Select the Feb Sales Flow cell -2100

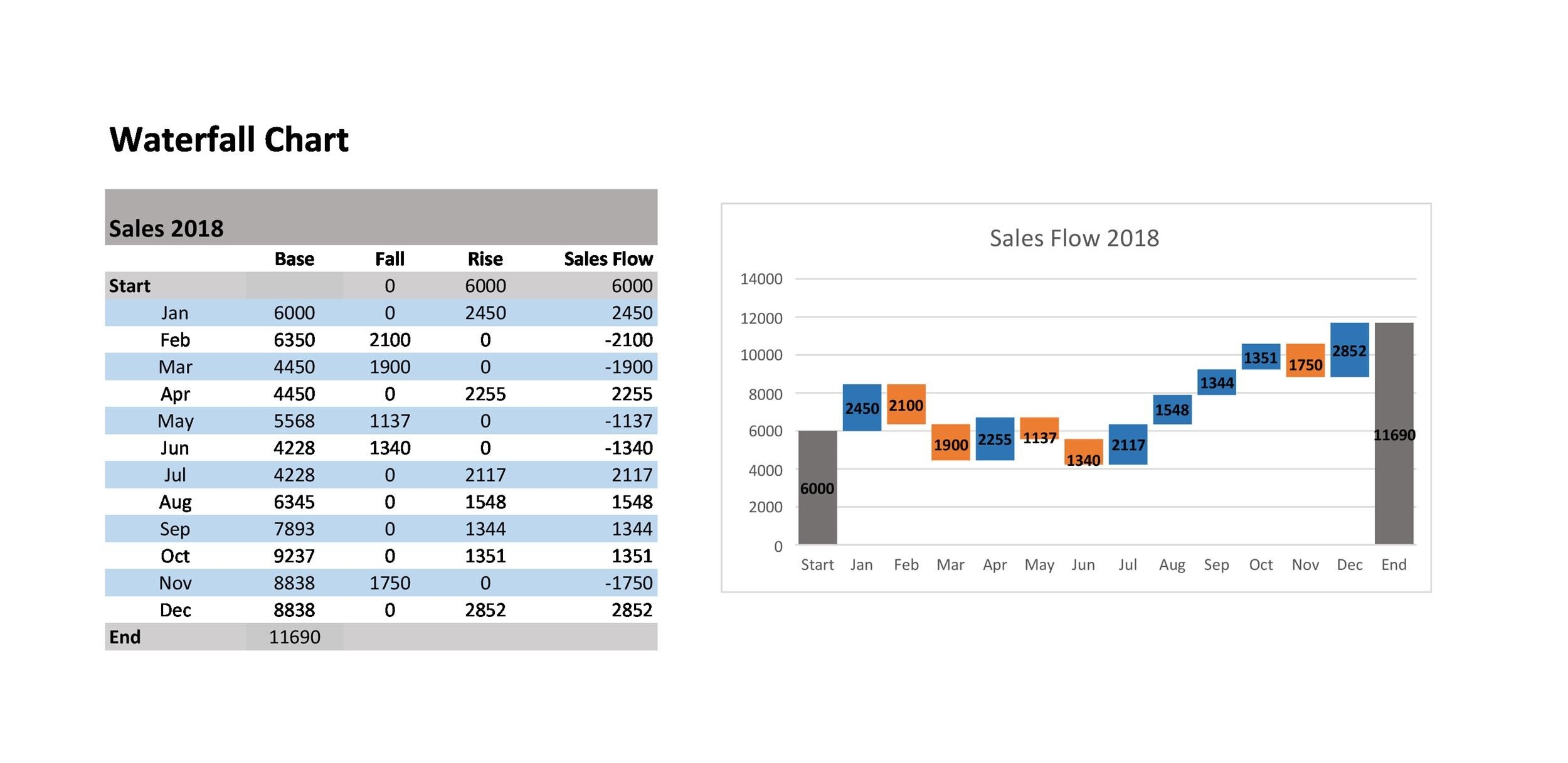tap(628, 340)
